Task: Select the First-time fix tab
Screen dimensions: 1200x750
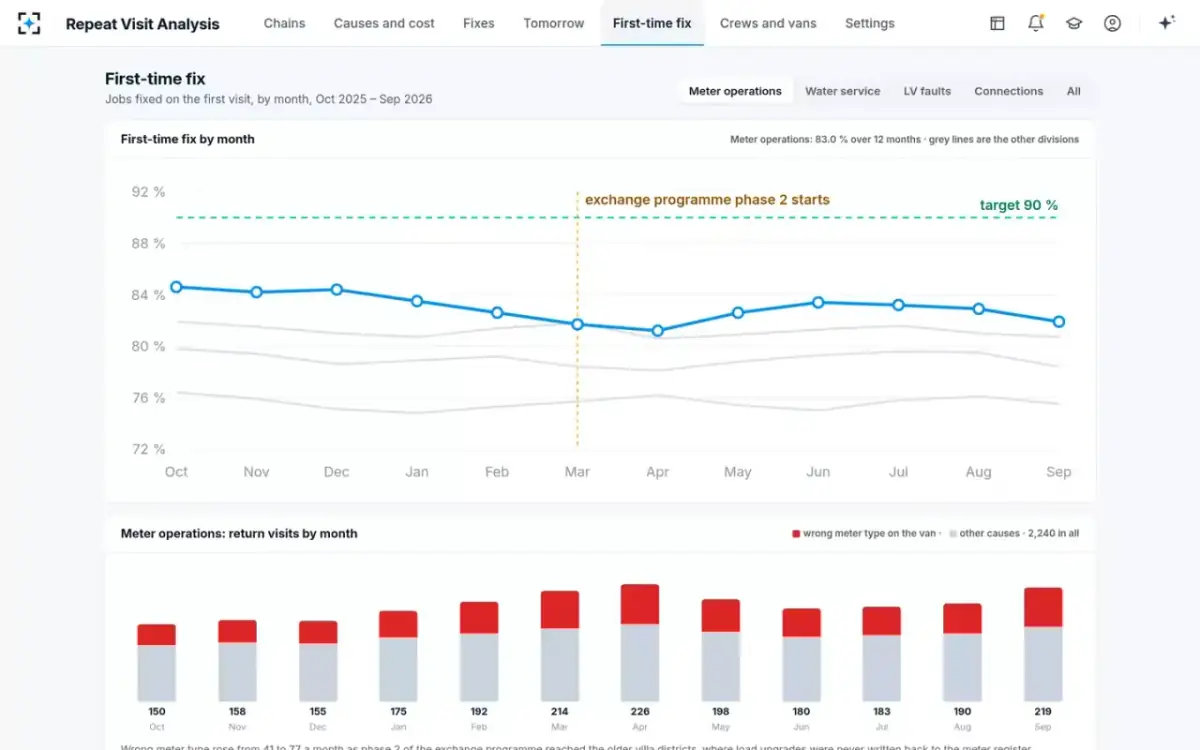Action: point(652,23)
